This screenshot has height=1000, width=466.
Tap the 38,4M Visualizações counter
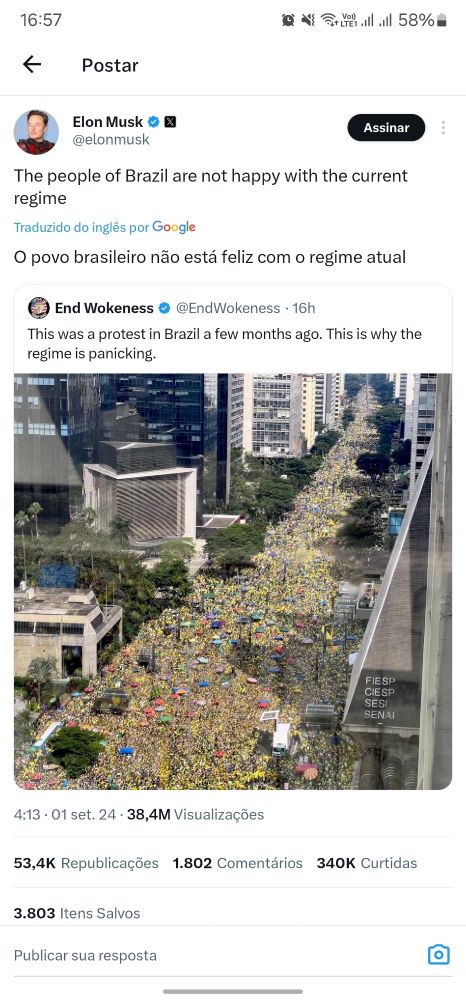195,814
